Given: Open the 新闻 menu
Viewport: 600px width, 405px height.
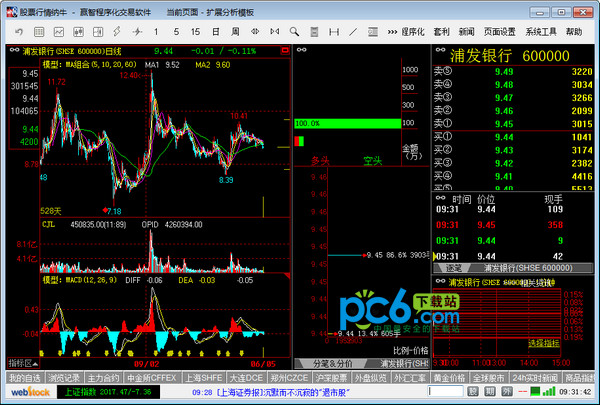Looking at the screenshot, I should [466, 32].
